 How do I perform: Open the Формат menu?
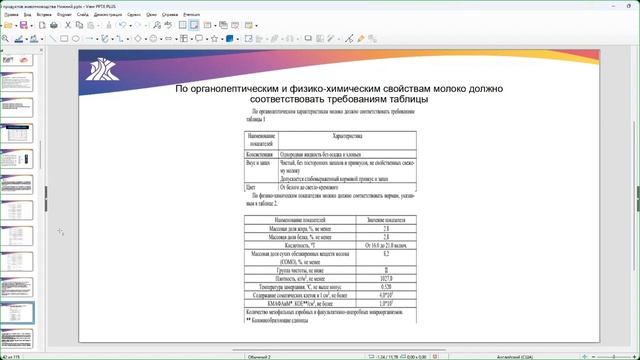coord(64,14)
